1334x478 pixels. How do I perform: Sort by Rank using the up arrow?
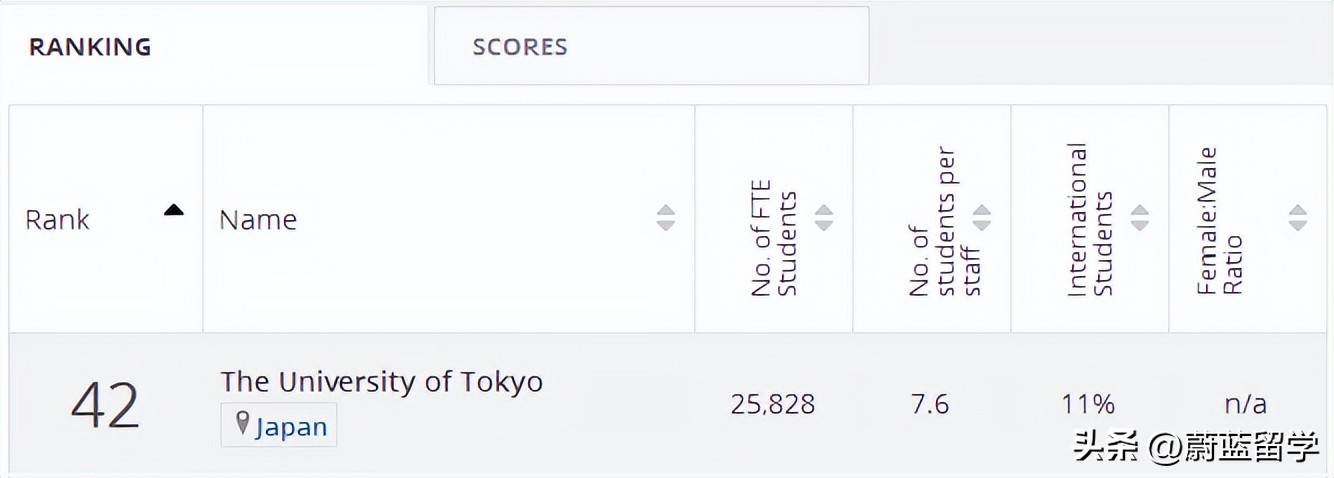(174, 210)
